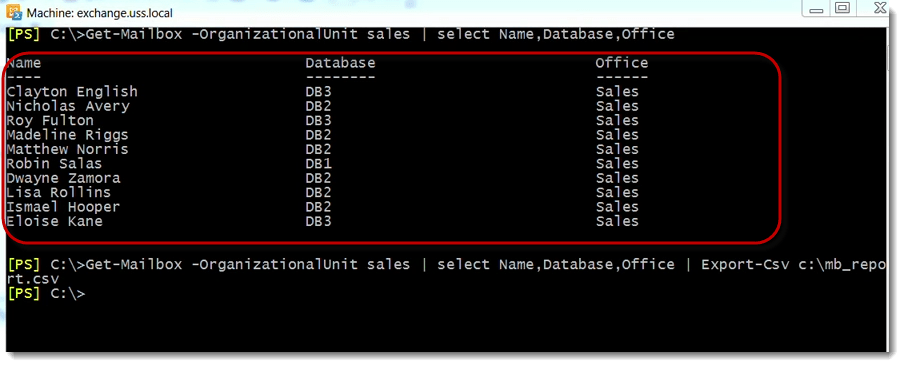Click the Nicholas Avery mailbox name

68,106
